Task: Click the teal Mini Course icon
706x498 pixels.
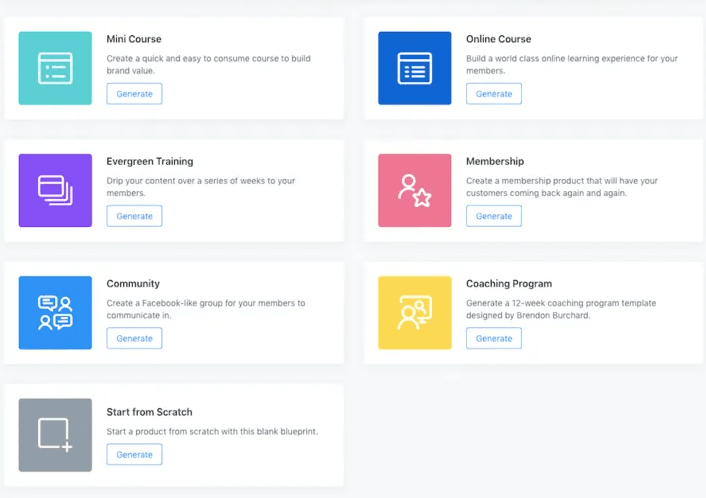Action: click(55, 68)
